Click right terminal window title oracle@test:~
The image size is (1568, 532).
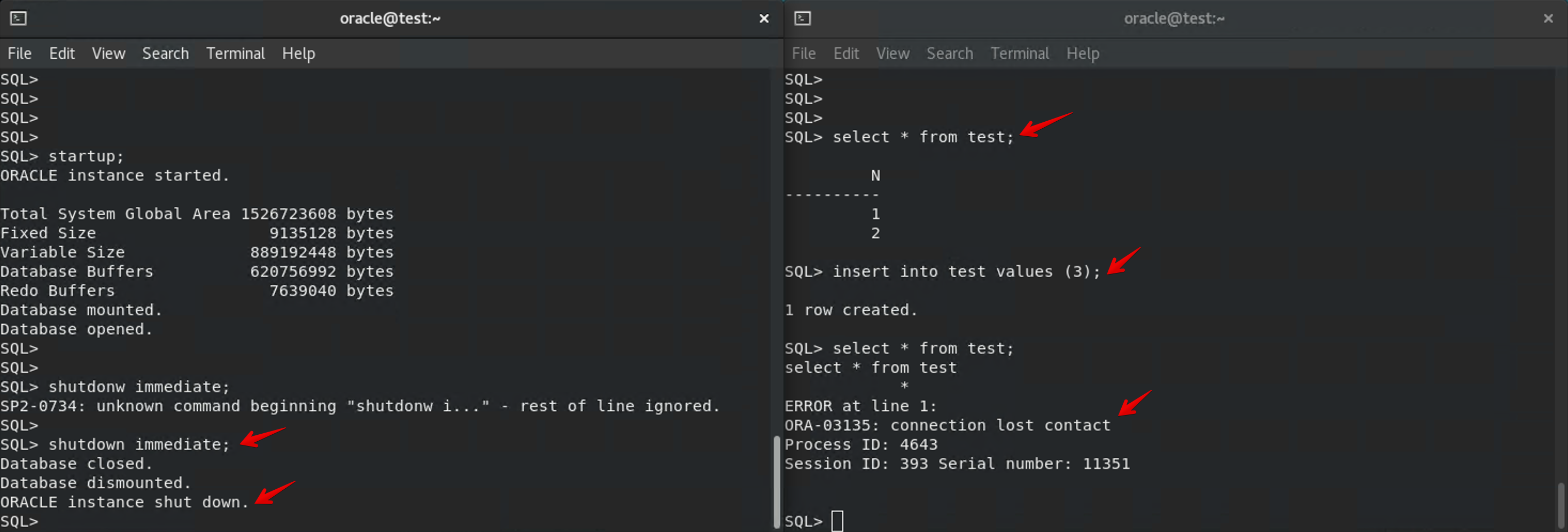coord(1174,18)
